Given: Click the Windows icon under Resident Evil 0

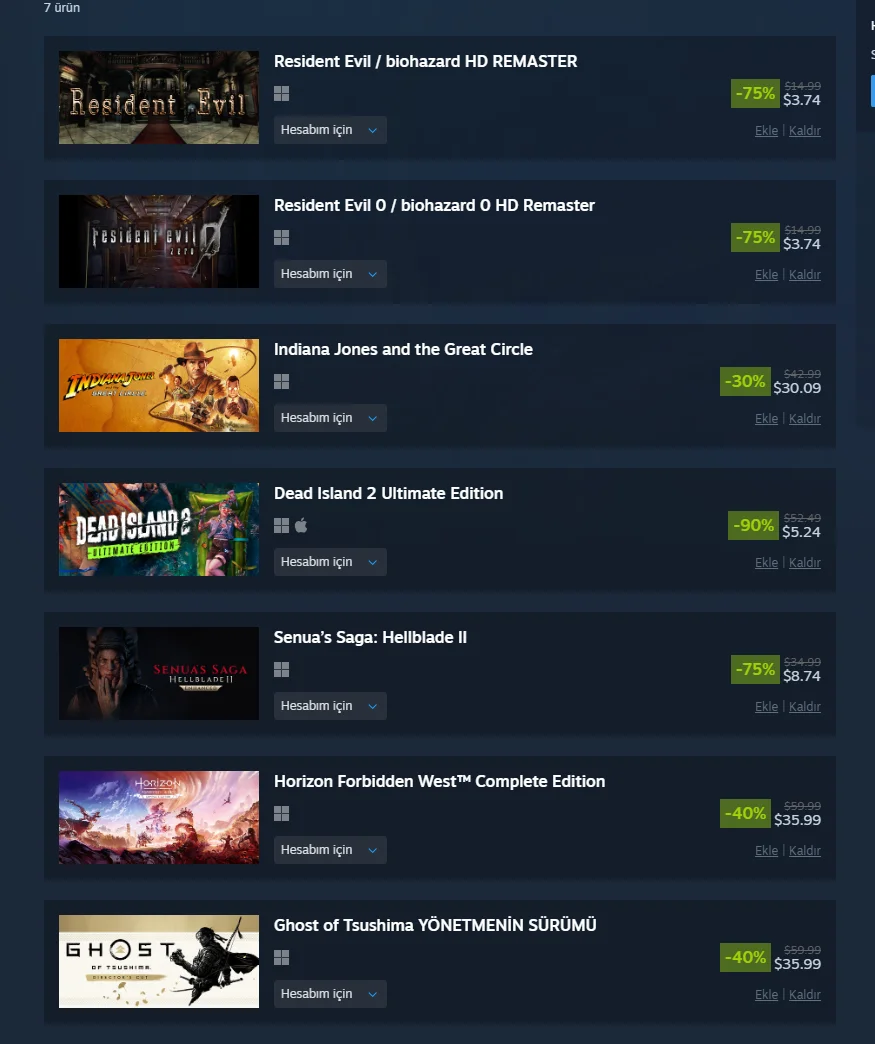Looking at the screenshot, I should click(x=281, y=238).
